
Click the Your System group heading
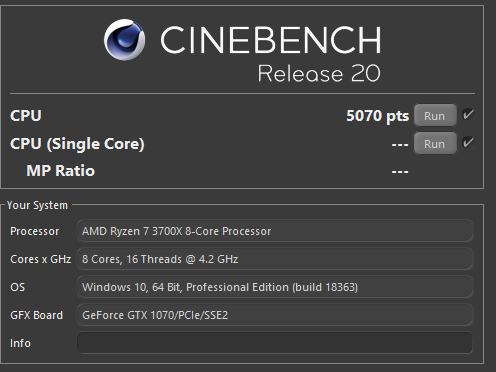coord(37,205)
